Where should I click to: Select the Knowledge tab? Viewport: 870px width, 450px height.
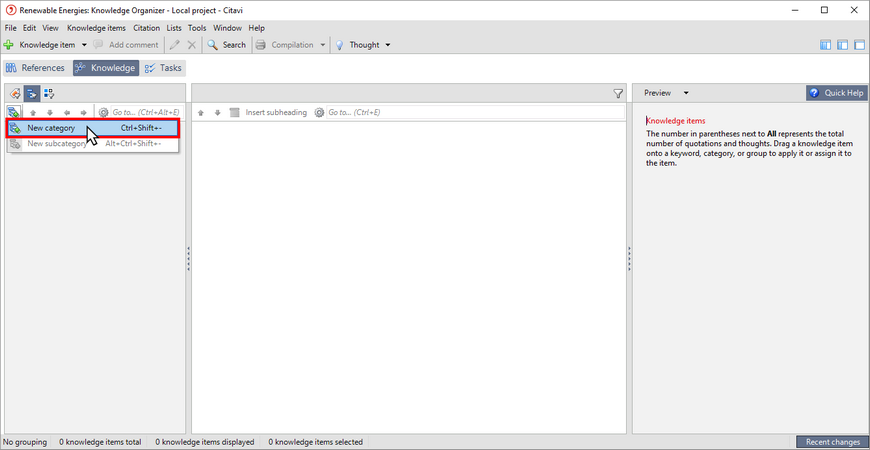coord(106,68)
